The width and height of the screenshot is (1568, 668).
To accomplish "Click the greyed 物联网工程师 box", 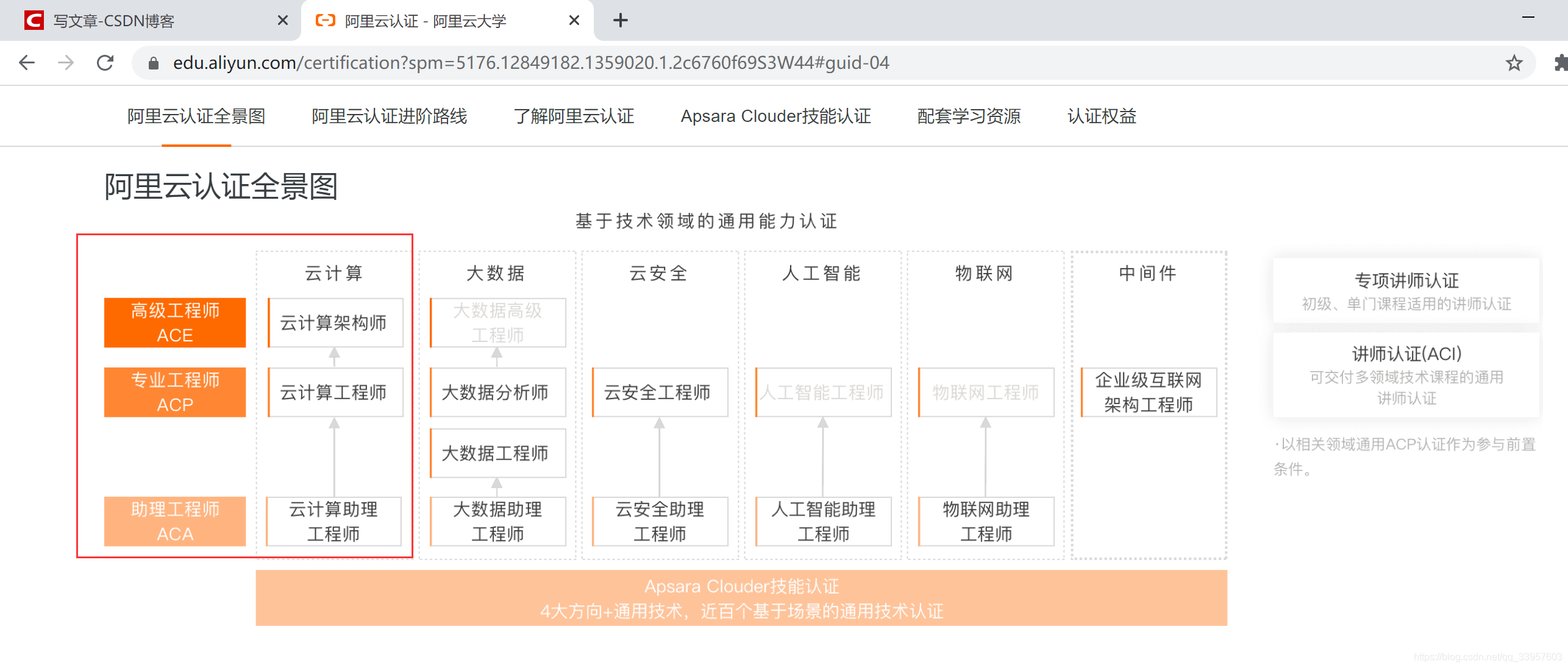I will pos(986,392).
